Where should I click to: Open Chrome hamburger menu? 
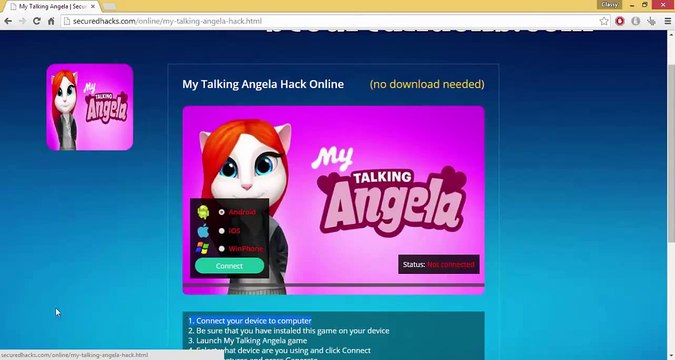(x=668, y=21)
